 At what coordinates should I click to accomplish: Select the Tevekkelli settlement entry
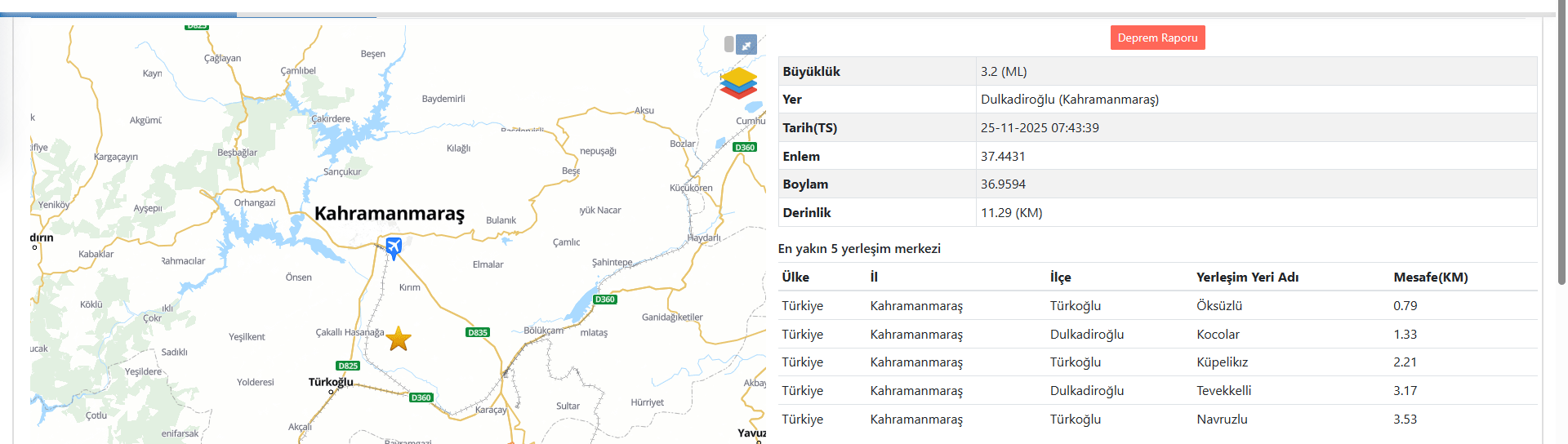coord(1223,391)
